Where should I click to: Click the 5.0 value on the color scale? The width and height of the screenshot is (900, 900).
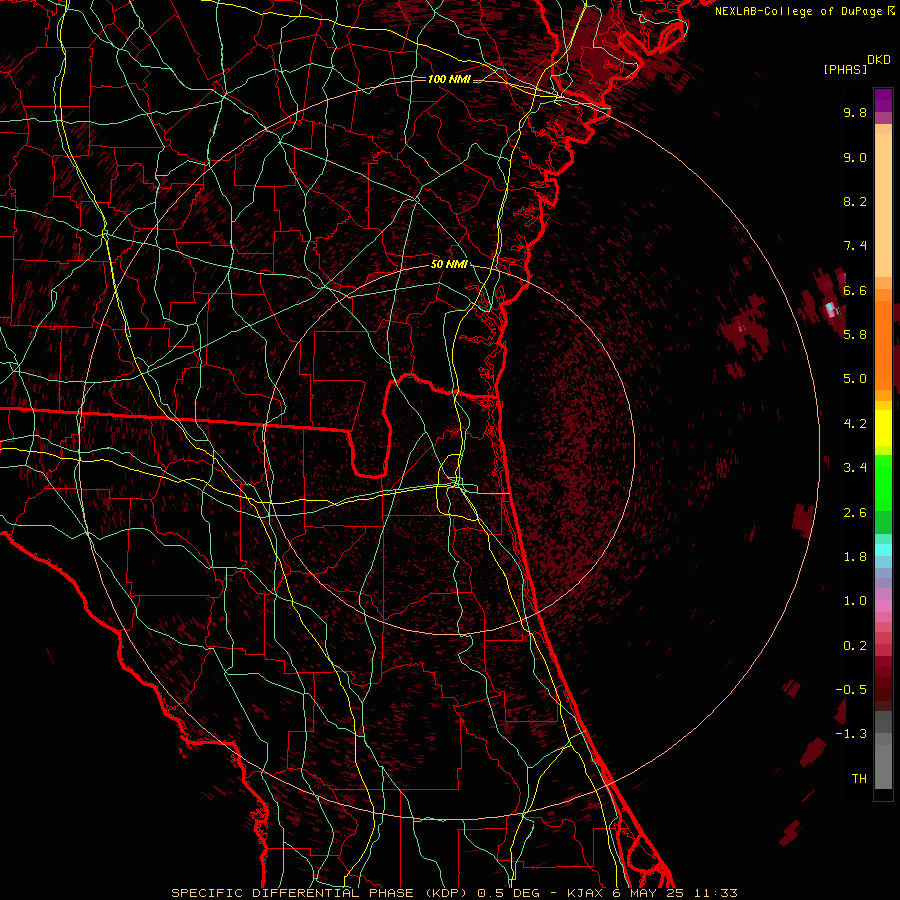pos(855,379)
